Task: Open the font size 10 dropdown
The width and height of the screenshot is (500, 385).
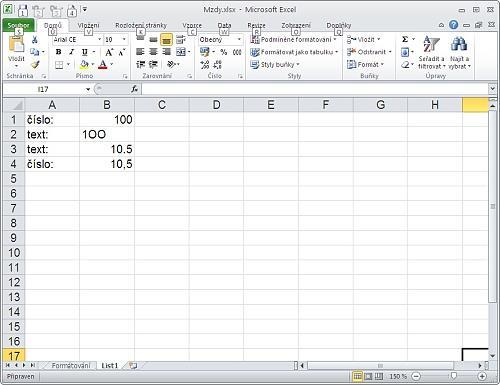Action: (124, 40)
